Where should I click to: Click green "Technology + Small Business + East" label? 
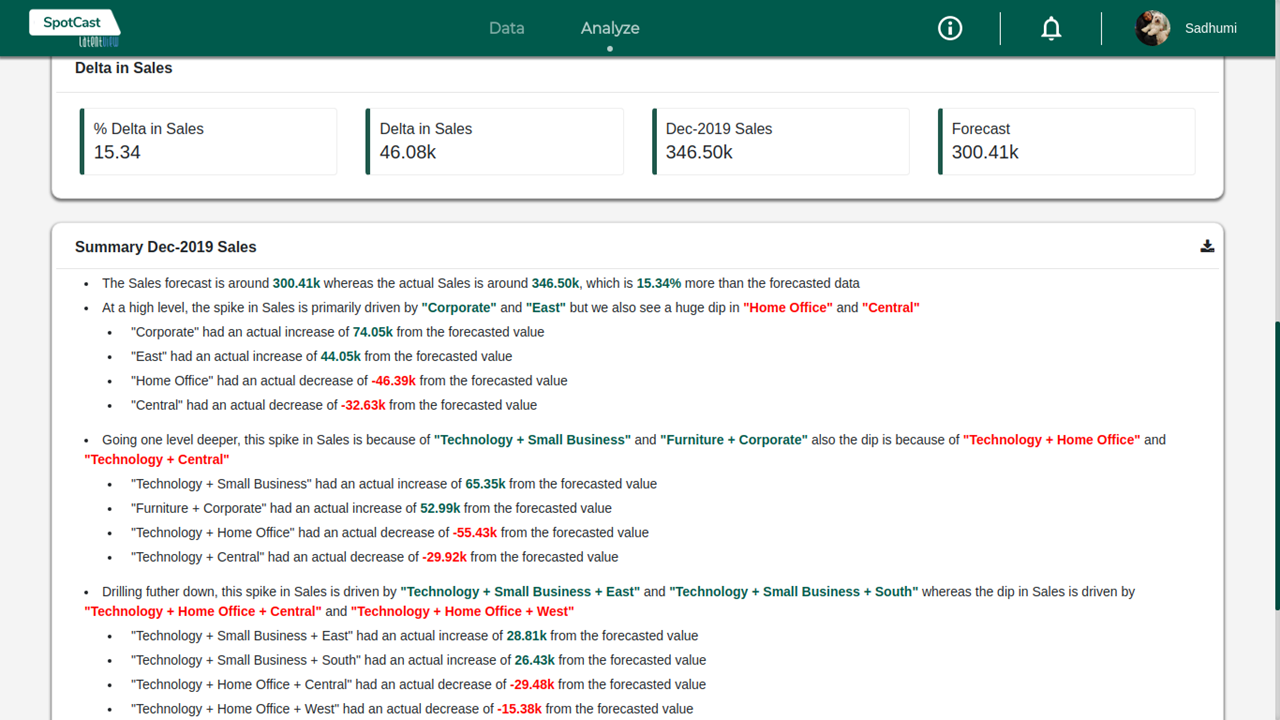coord(520,592)
